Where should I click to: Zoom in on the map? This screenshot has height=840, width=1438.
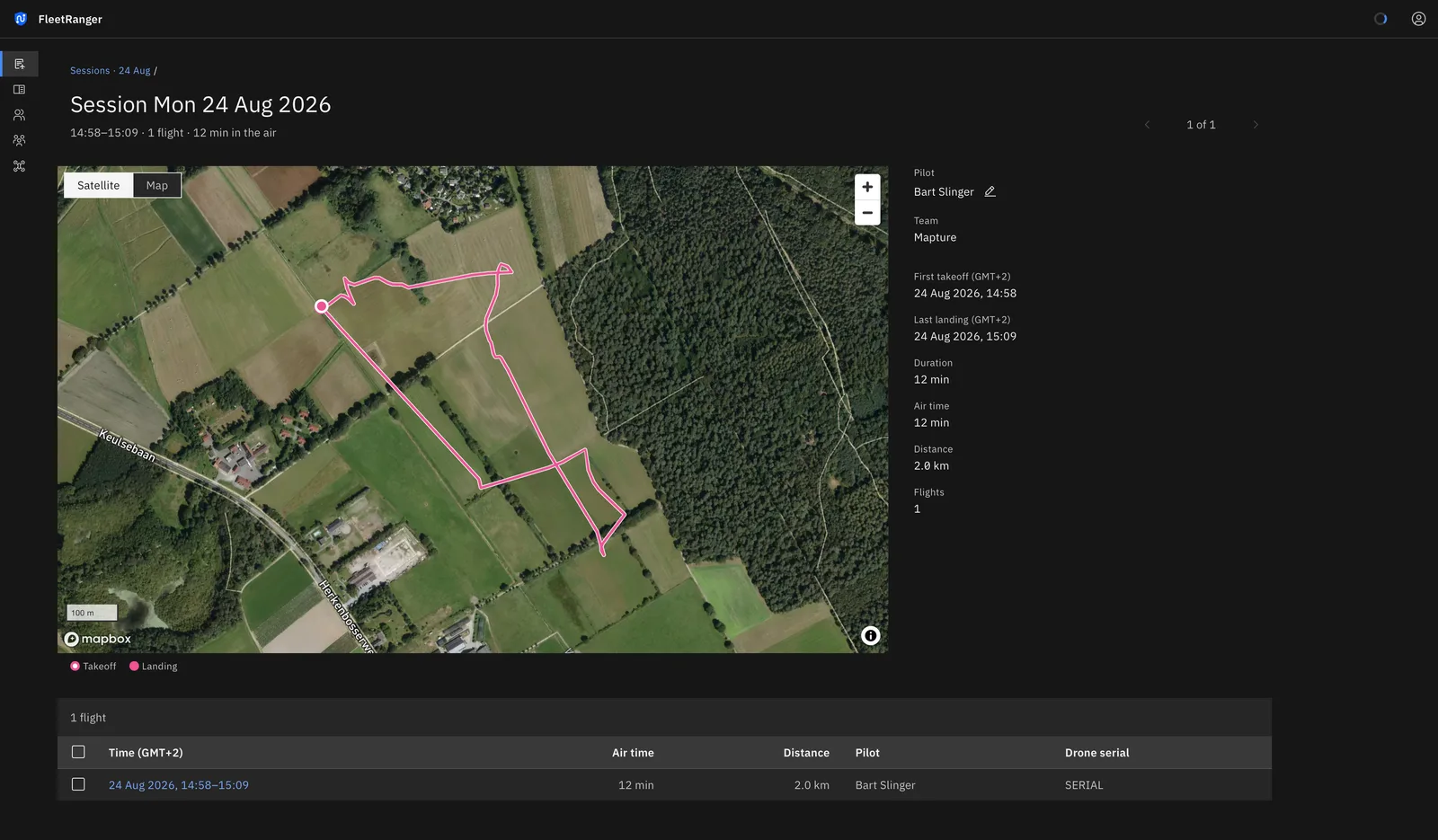point(867,187)
